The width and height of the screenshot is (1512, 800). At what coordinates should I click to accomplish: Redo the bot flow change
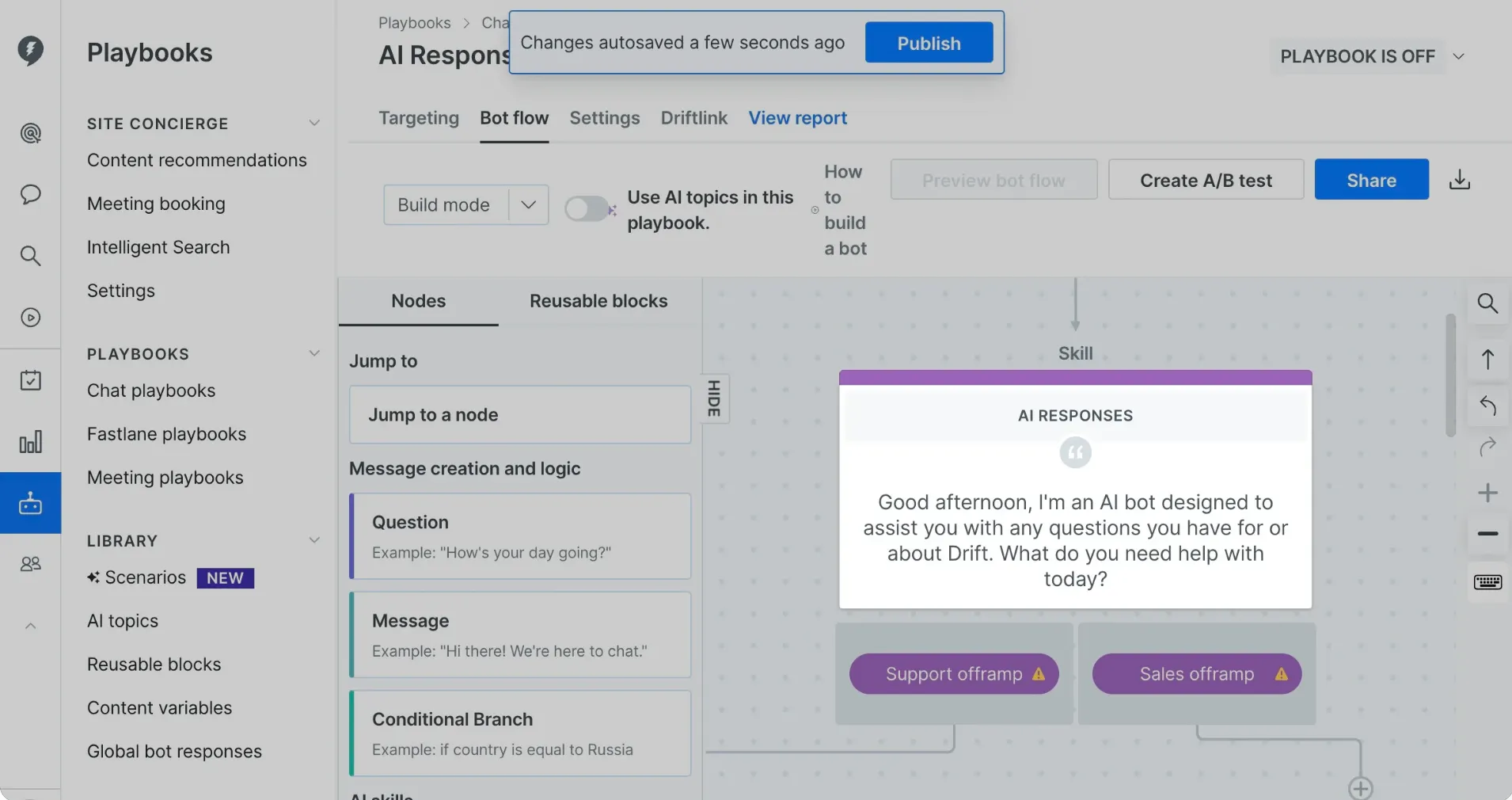(1487, 448)
